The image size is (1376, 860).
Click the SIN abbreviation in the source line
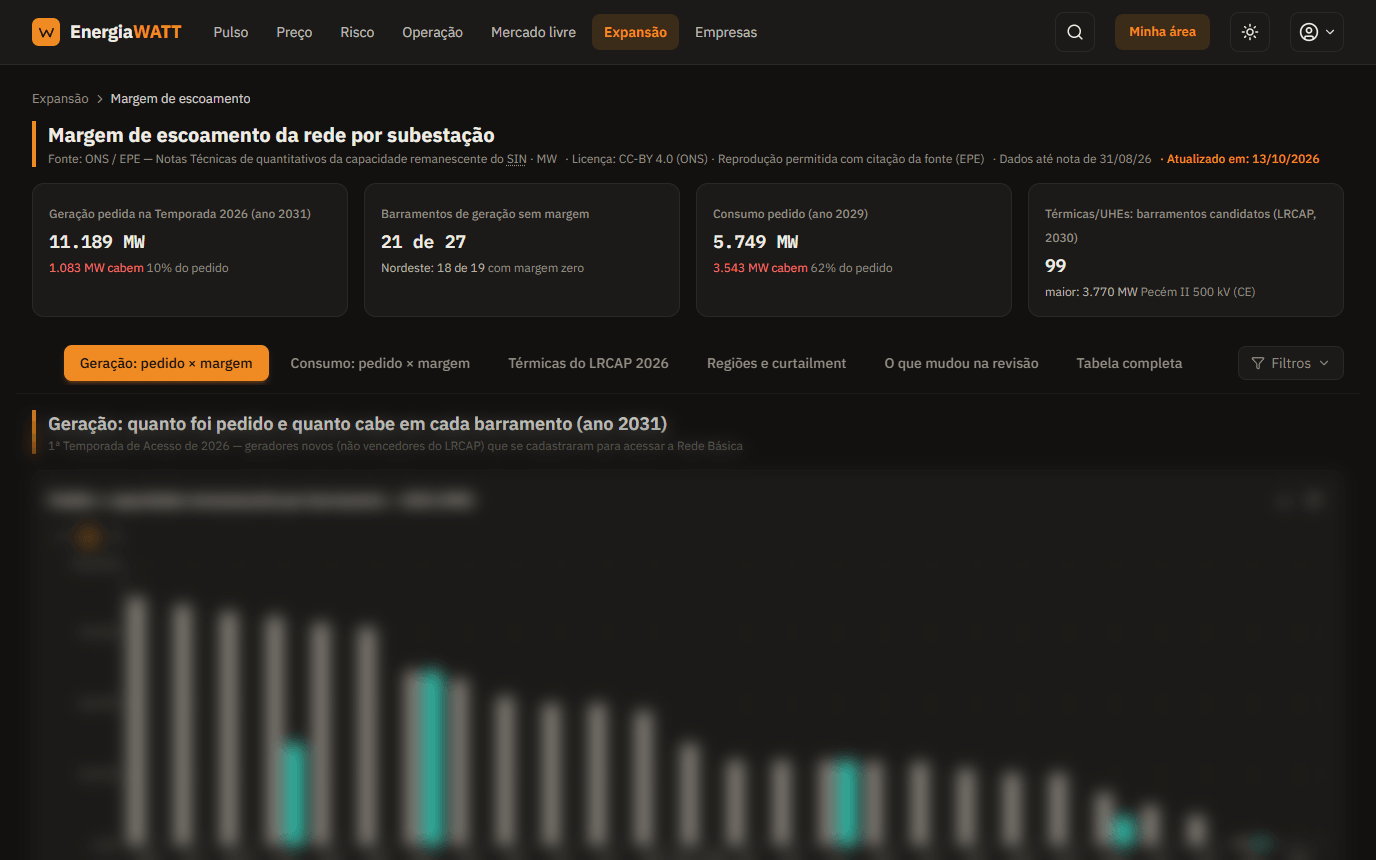(x=516, y=159)
